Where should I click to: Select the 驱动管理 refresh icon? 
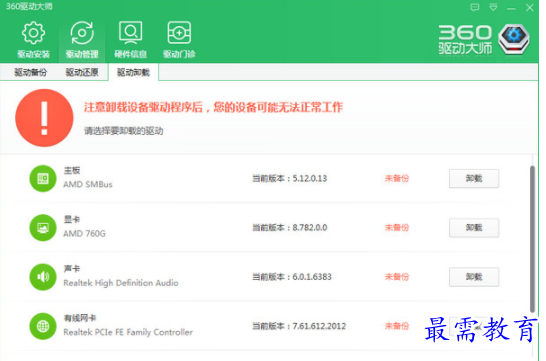point(82,33)
